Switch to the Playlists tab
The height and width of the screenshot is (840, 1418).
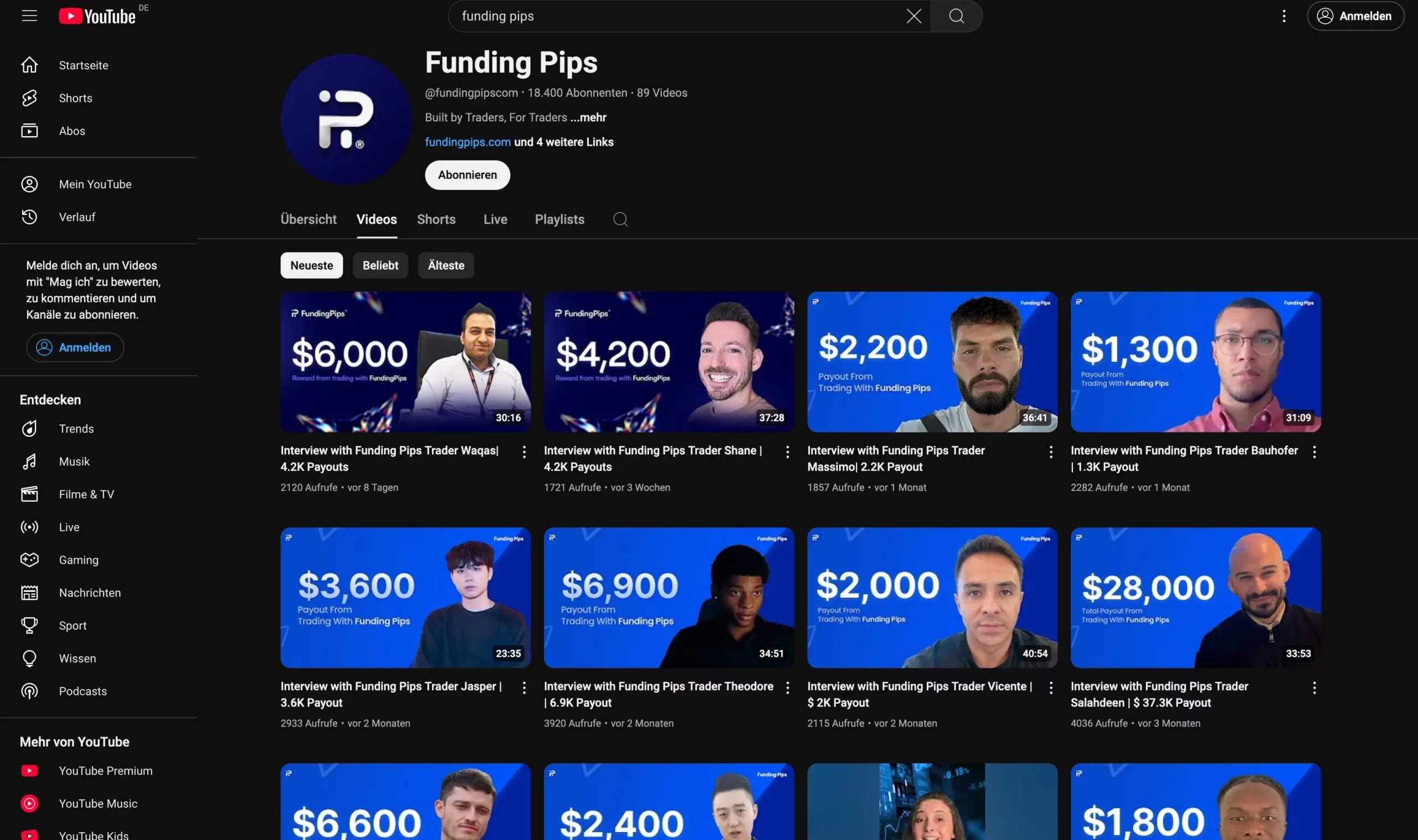(559, 220)
